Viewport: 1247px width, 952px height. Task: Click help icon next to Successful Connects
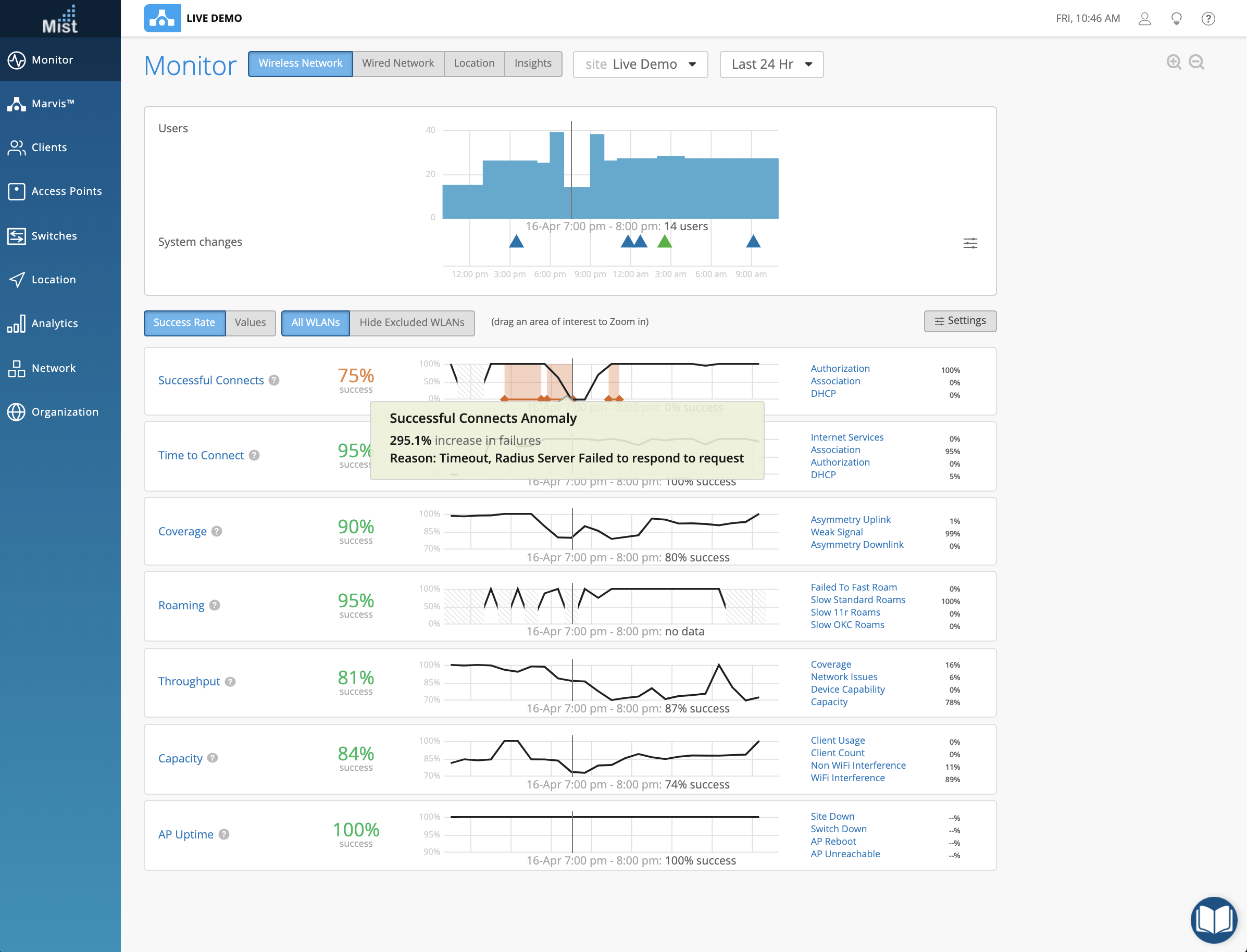[x=274, y=380]
